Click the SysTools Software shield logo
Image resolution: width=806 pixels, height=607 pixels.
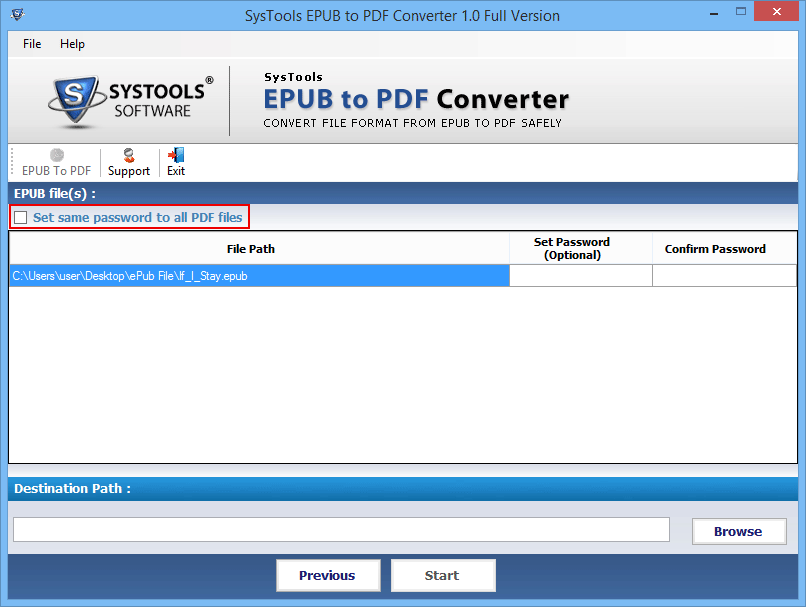76,100
